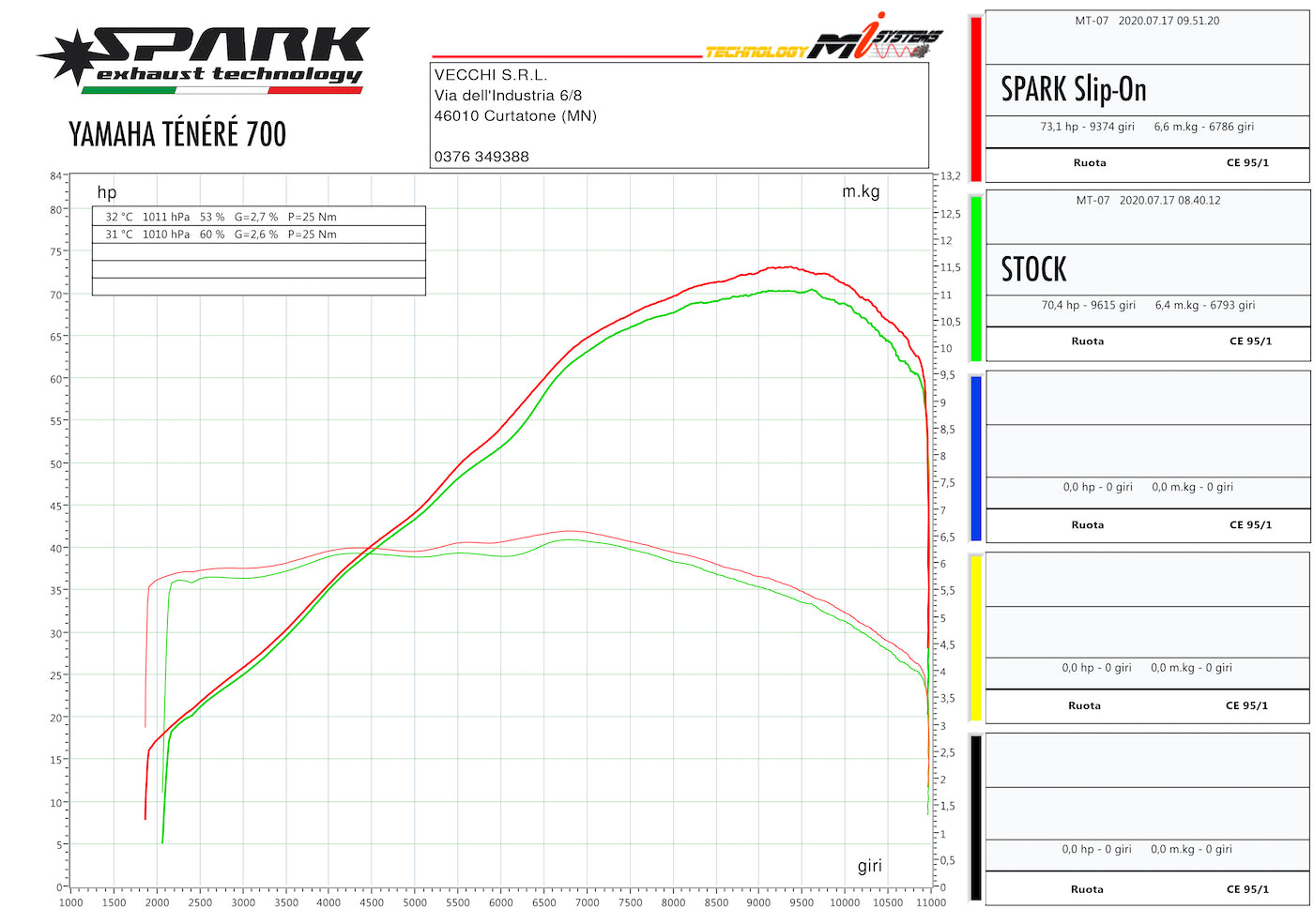Click the VECCHI S.R.L. address box
1314x924 pixels.
tap(678, 114)
